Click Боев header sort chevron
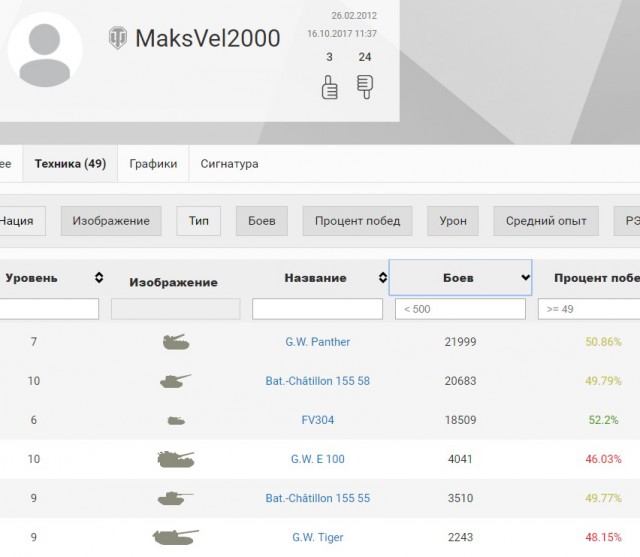This screenshot has width=640, height=557. pos(526,277)
